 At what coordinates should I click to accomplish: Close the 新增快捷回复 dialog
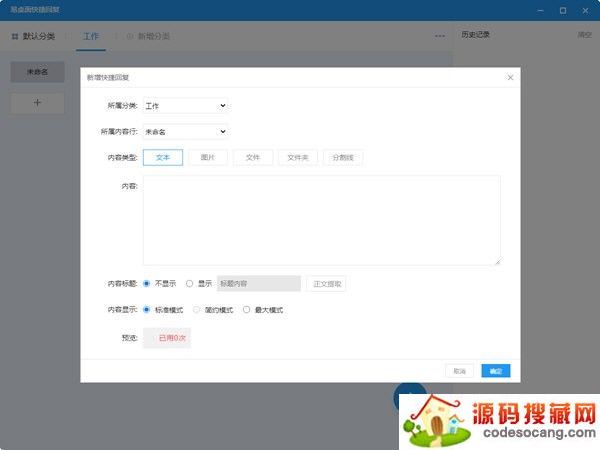(x=510, y=78)
